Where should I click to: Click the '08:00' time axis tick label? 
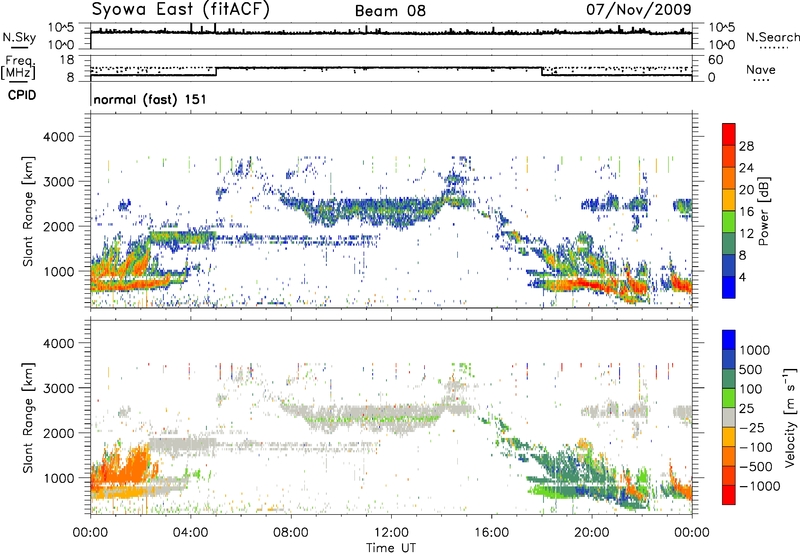291,533
